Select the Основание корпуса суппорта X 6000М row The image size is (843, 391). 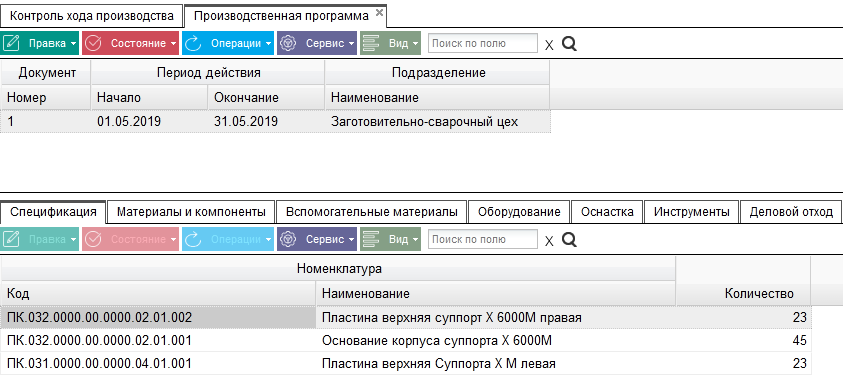[406, 340]
